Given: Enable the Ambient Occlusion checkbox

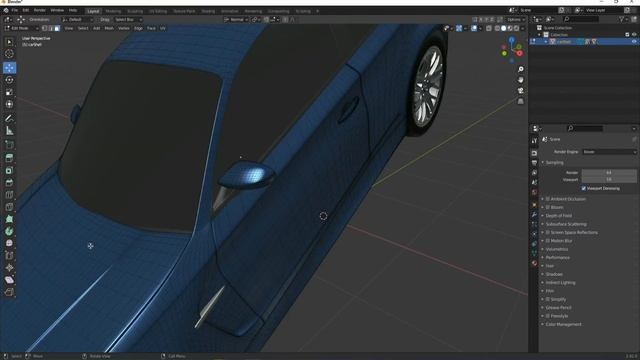Looking at the screenshot, I should [x=548, y=199].
